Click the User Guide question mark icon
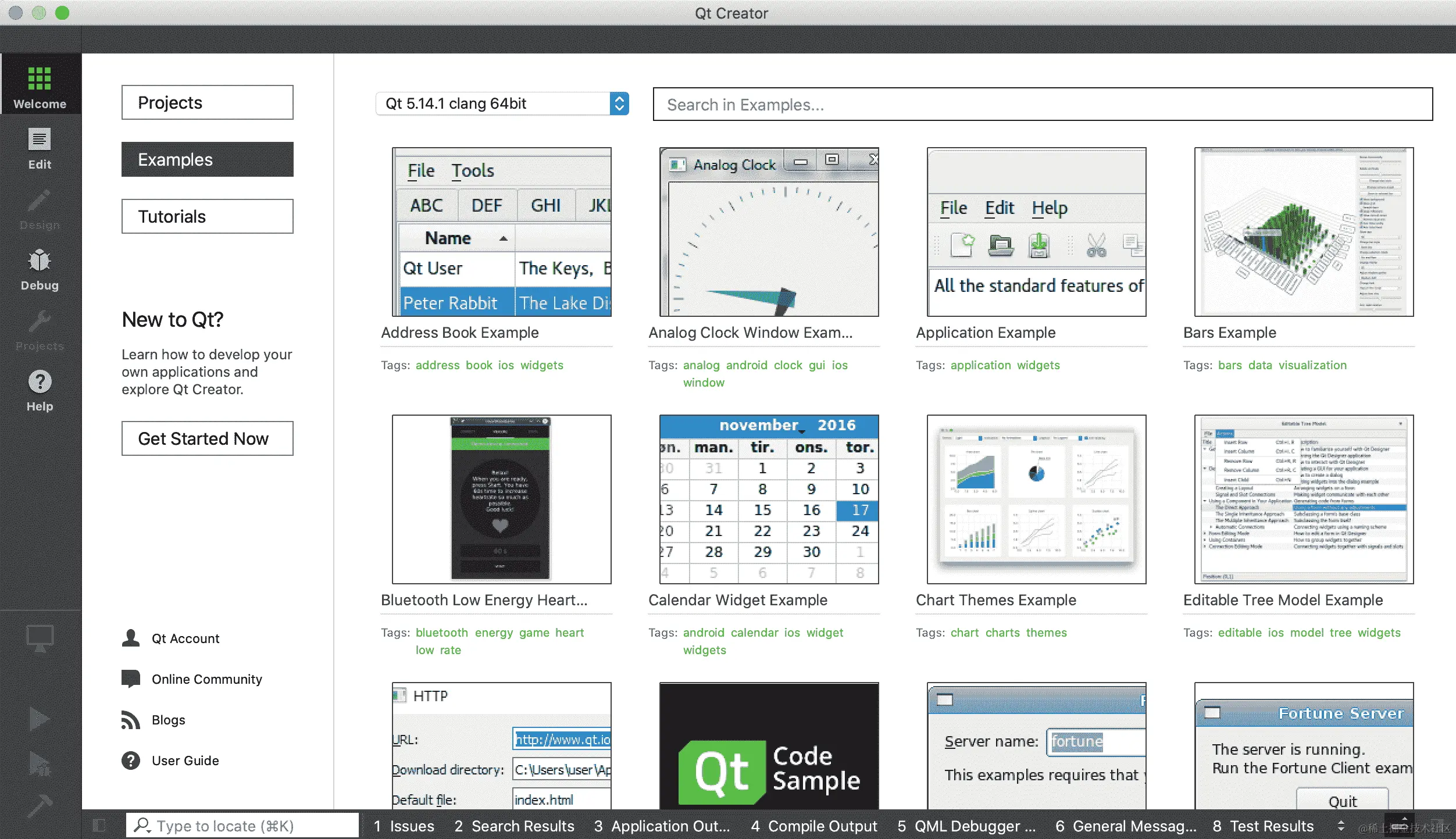Image resolution: width=1456 pixels, height=839 pixels. pyautogui.click(x=131, y=761)
